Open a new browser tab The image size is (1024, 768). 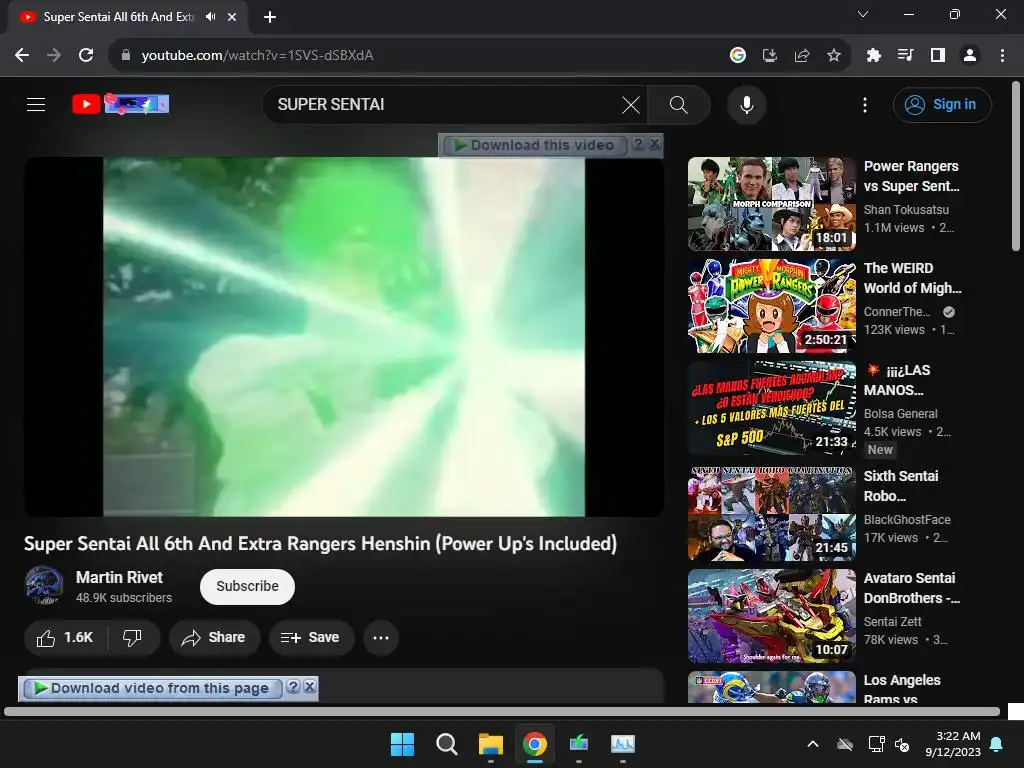coord(270,17)
